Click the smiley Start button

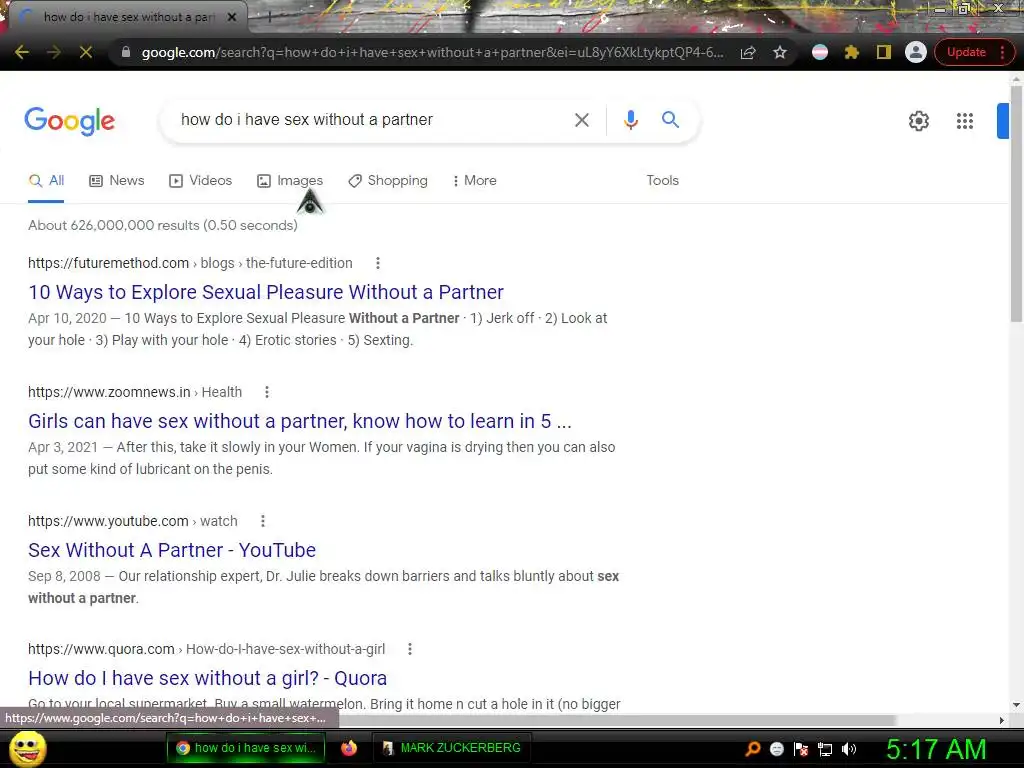[27, 748]
